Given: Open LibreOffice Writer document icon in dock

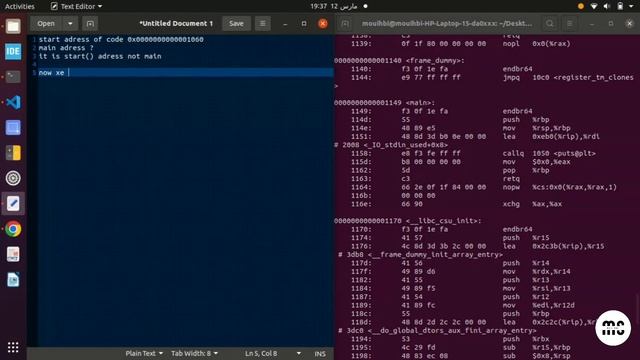Looking at the screenshot, I should (x=13, y=280).
